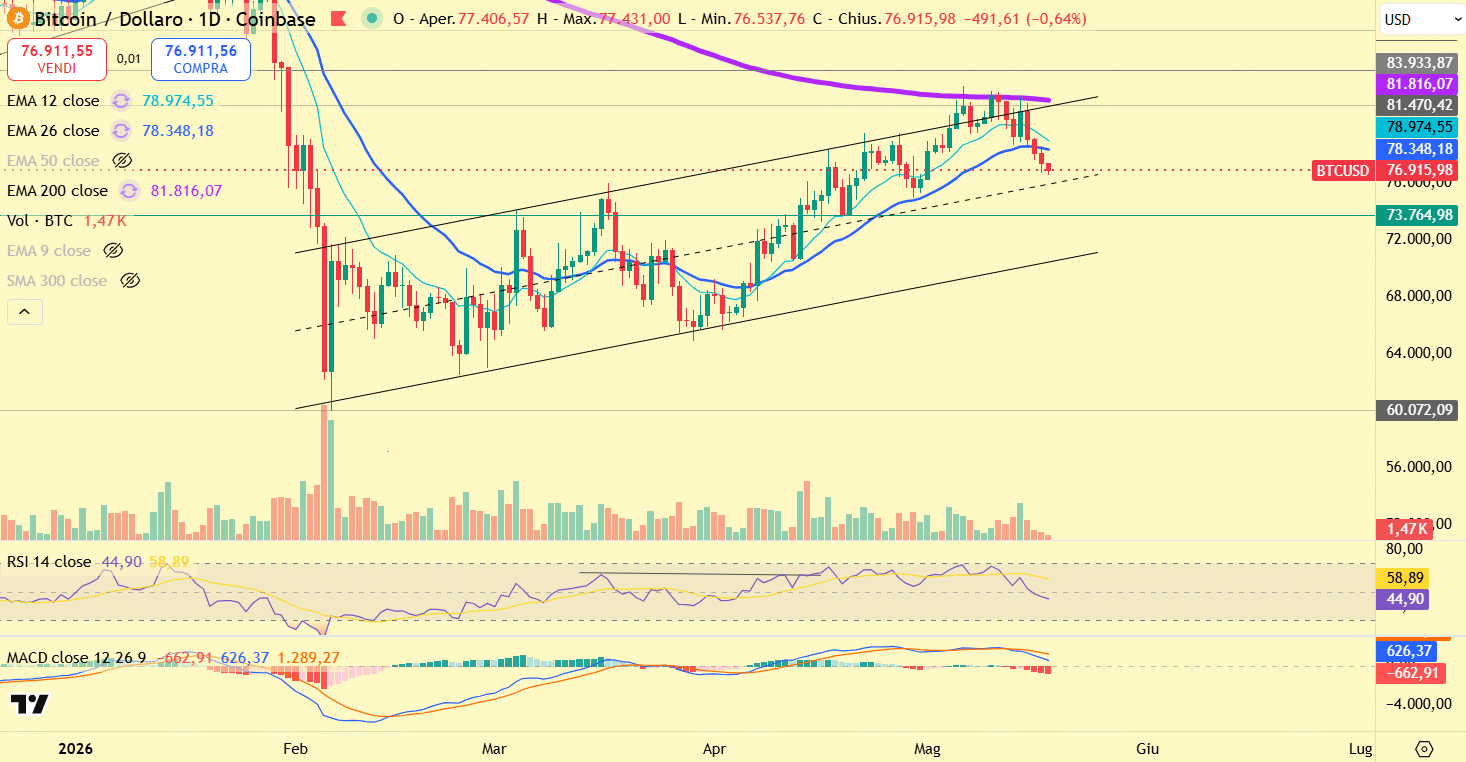Click the green 73.764,98 price label
Viewport: 1466px width, 762px height.
[x=1419, y=215]
